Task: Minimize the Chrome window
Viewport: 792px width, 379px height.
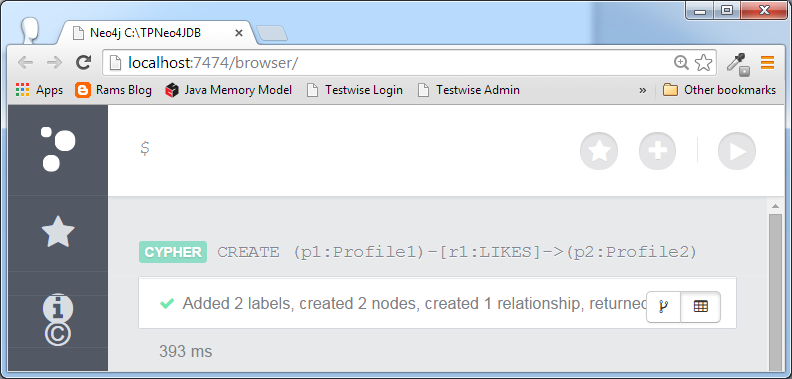Action: coord(700,10)
